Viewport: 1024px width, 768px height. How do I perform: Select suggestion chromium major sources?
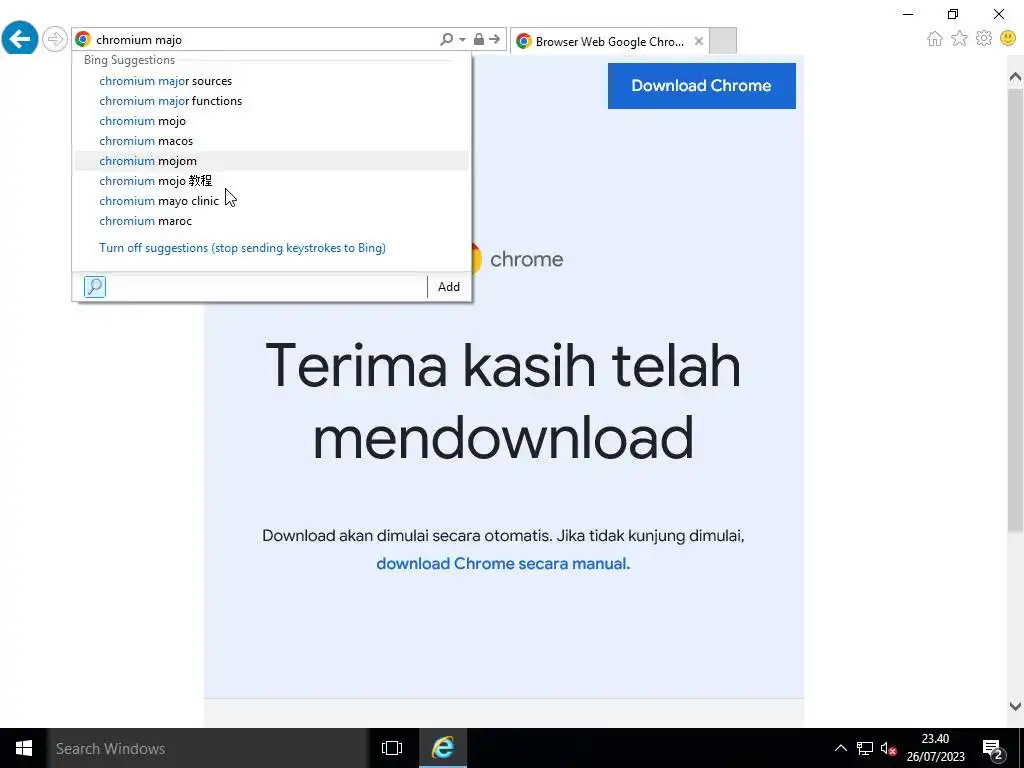[x=271, y=81]
